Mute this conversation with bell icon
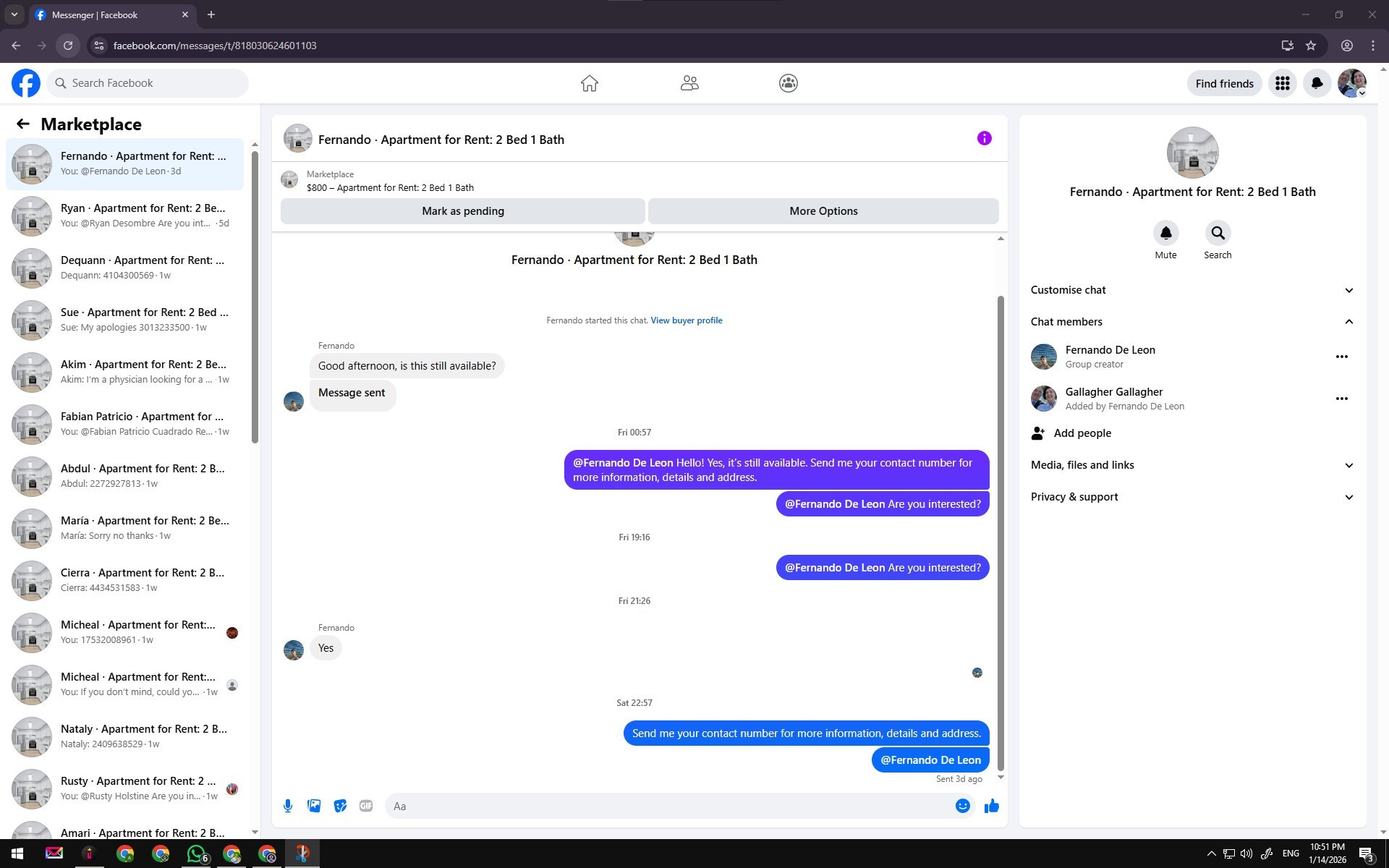 [x=1165, y=234]
